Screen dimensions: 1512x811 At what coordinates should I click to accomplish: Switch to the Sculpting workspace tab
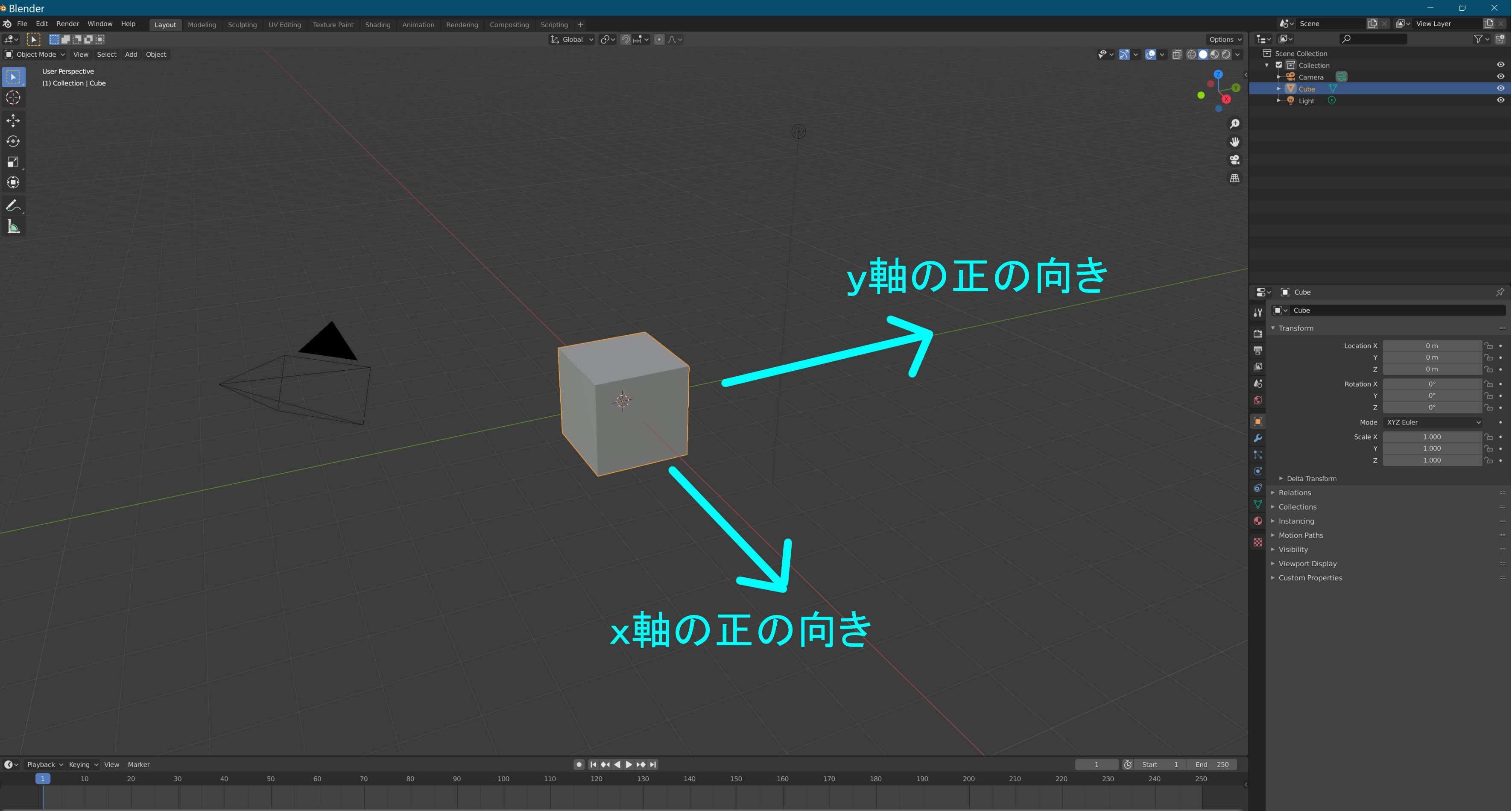click(242, 25)
